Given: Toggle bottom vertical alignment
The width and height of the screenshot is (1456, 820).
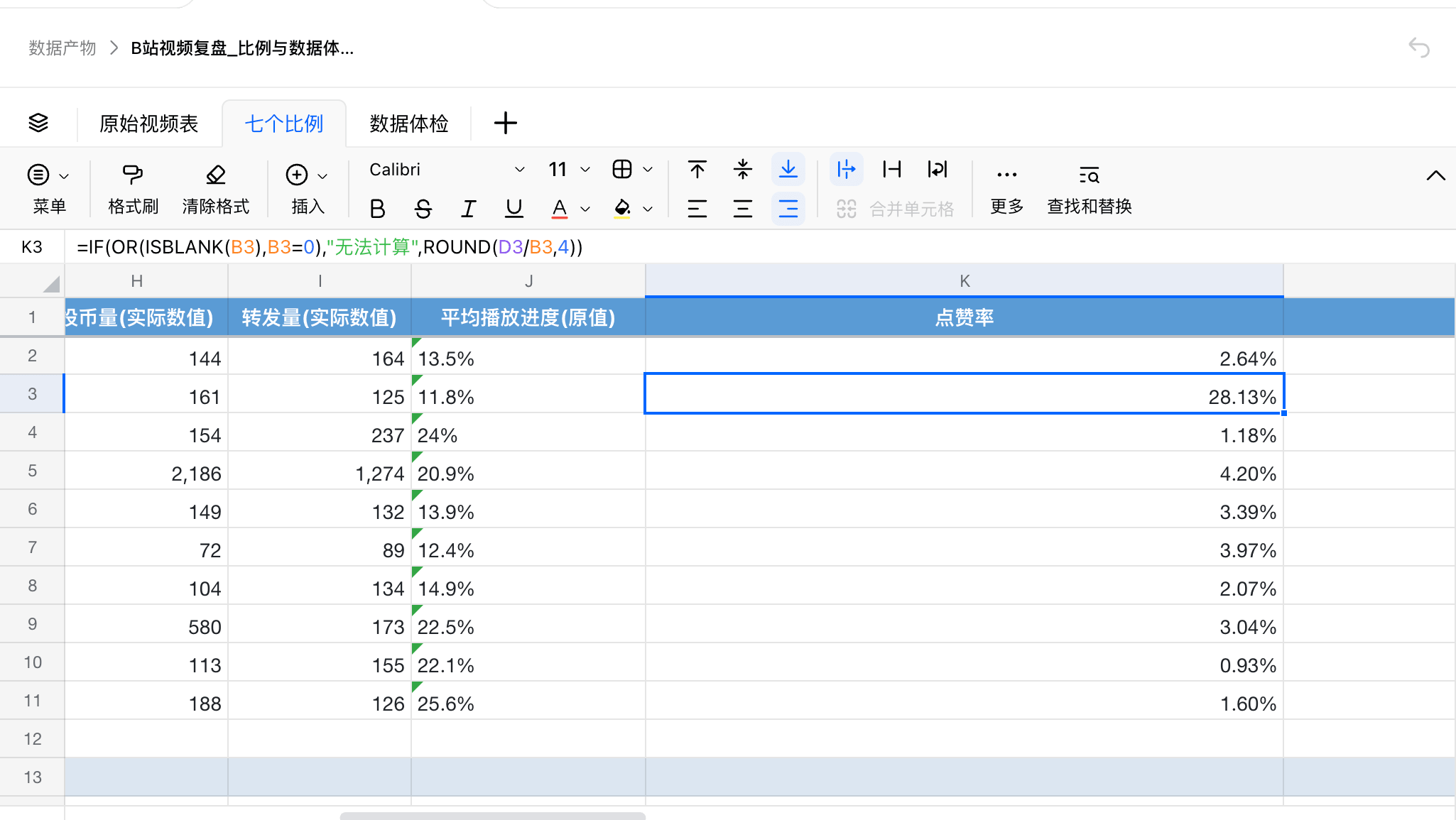Looking at the screenshot, I should click(788, 169).
